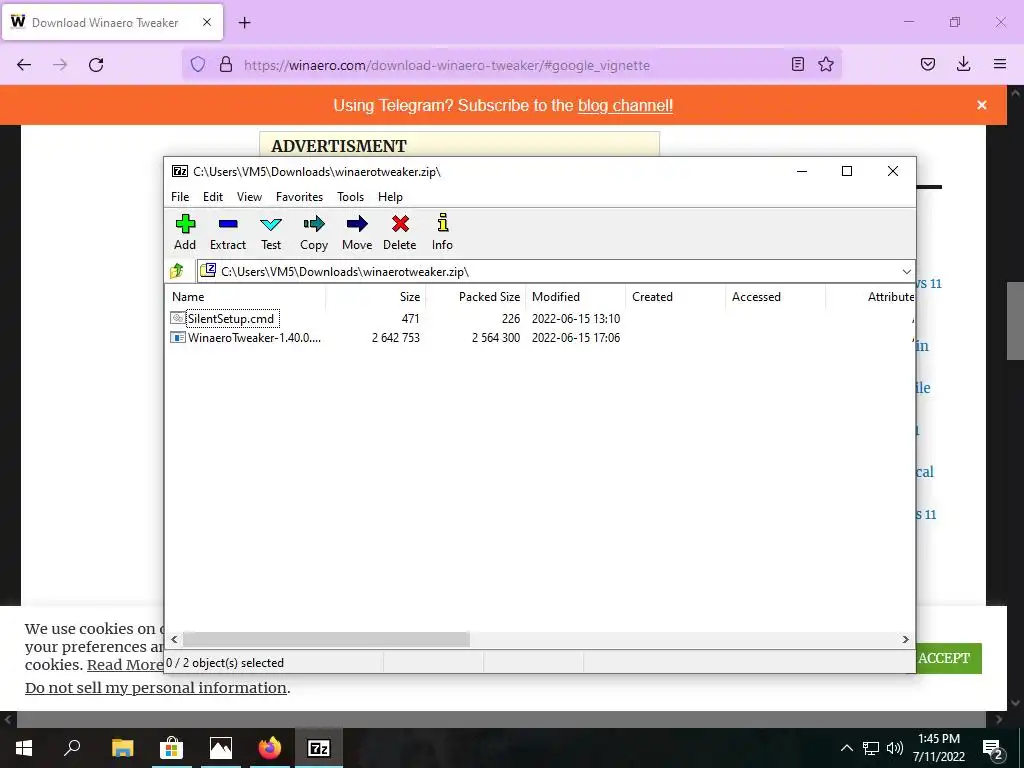Viewport: 1024px width, 768px height.
Task: Open File Explorer from the taskbar
Action: [x=122, y=748]
